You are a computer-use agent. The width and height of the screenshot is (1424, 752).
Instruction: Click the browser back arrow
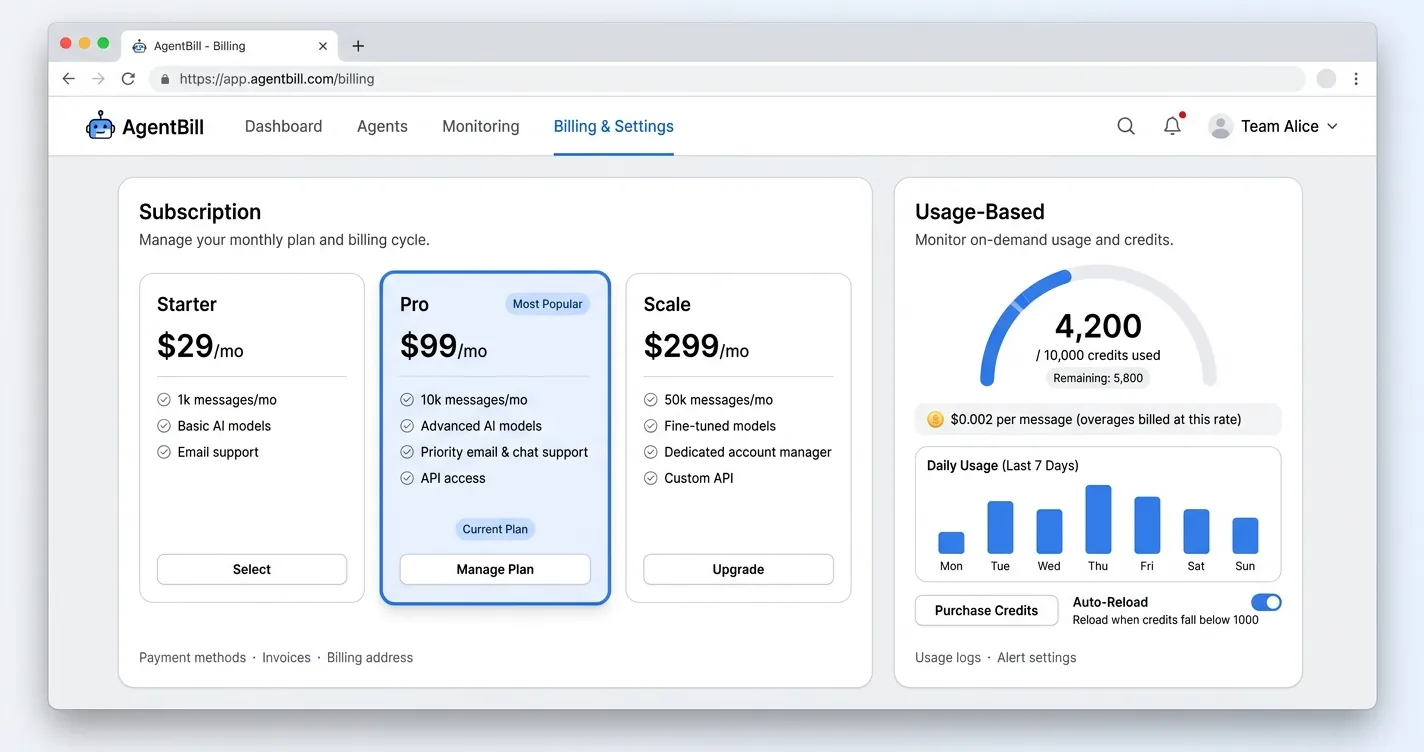tap(68, 78)
